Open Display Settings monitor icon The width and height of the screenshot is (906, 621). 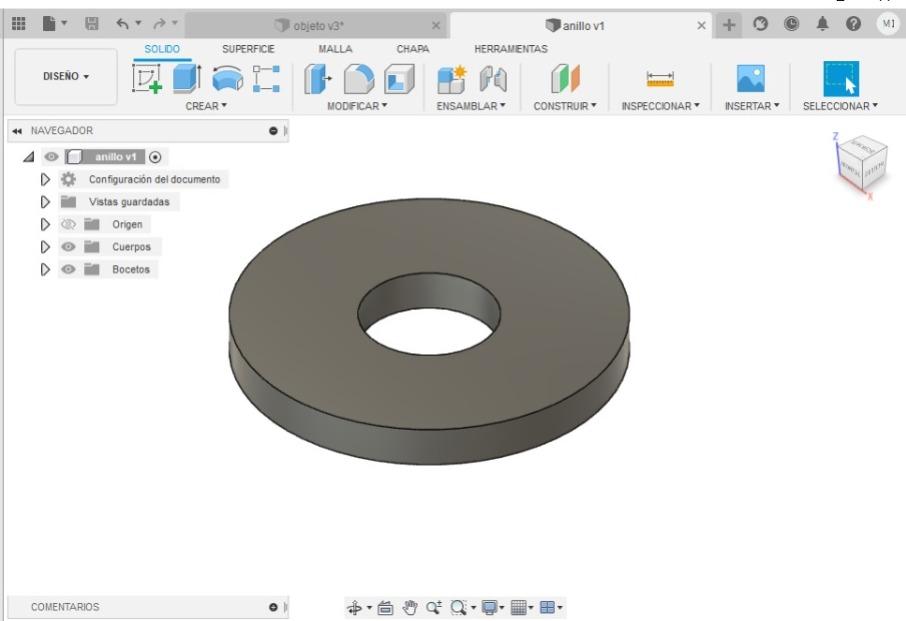[x=489, y=608]
